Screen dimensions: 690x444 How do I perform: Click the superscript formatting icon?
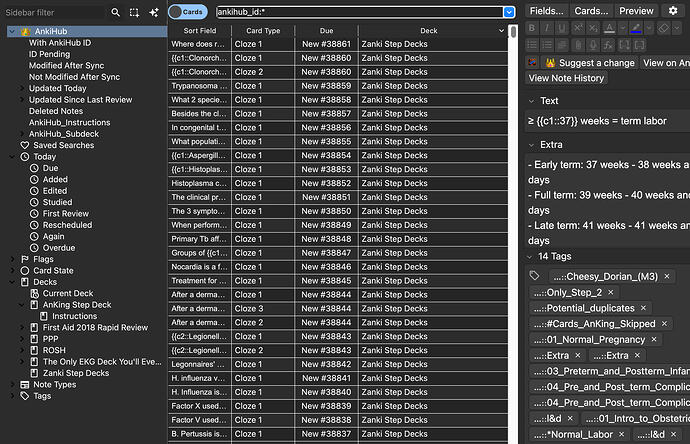click(577, 28)
